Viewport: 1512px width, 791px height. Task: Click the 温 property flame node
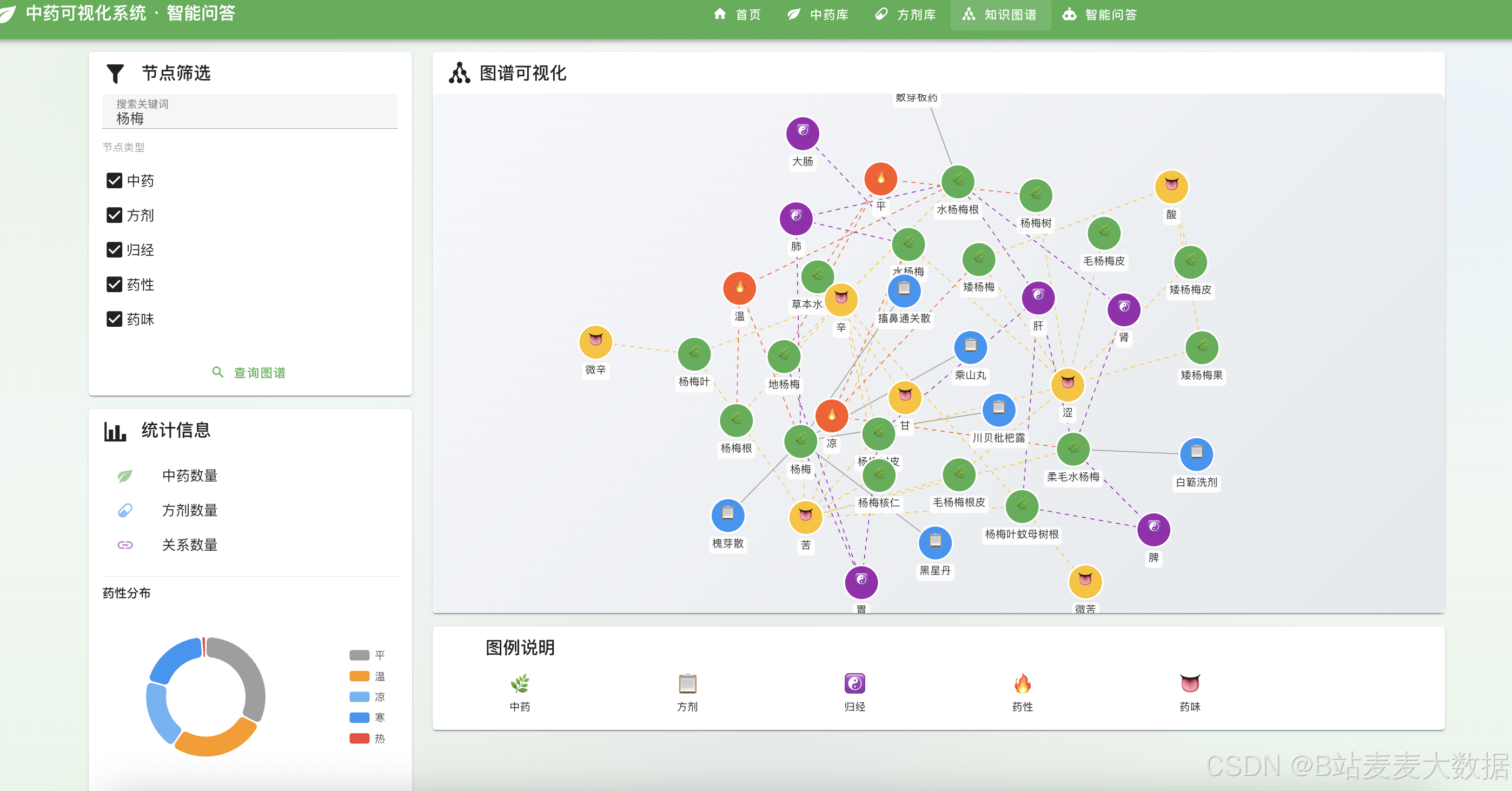(x=739, y=288)
